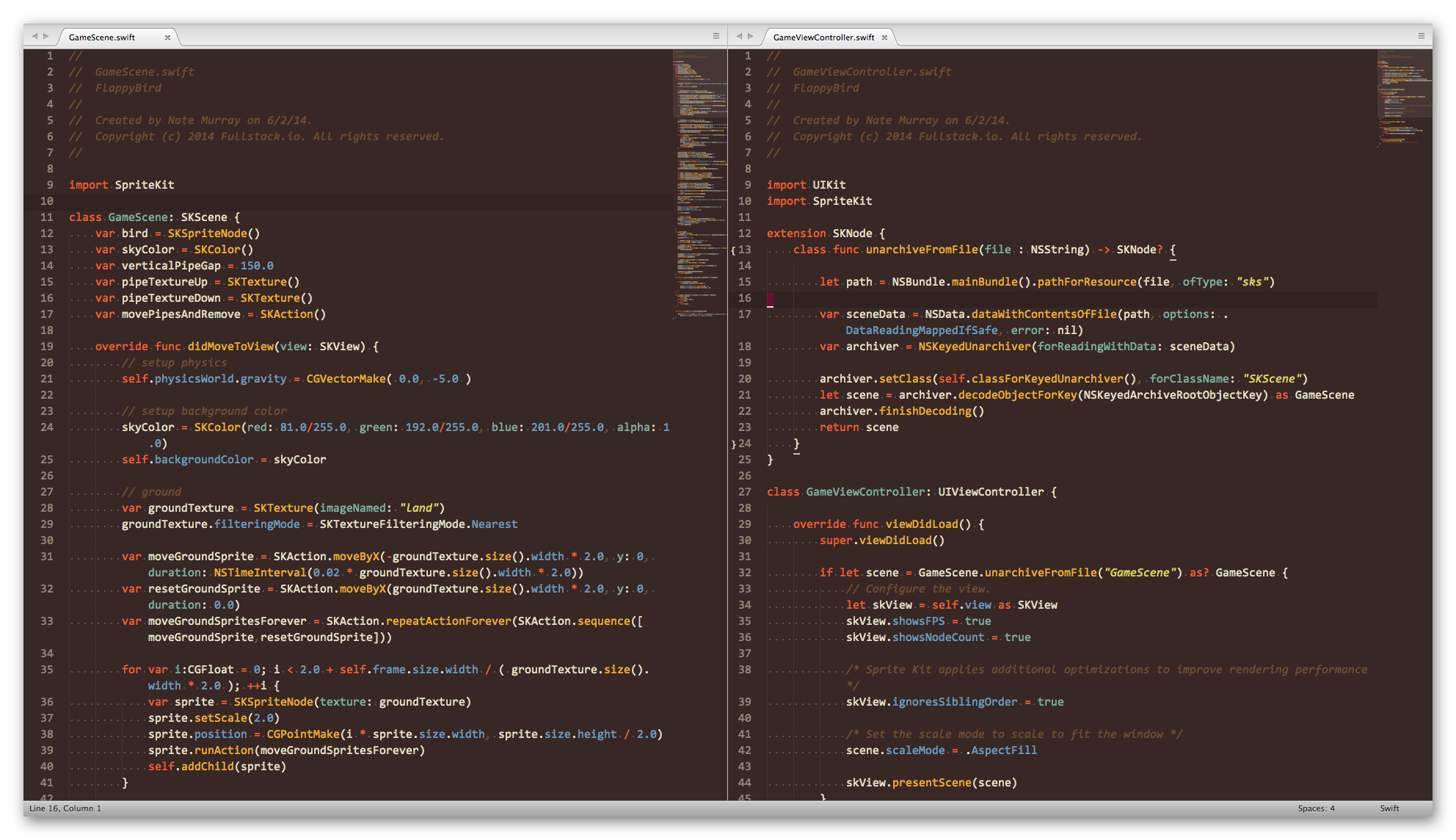Click line number 16 in right gutter
The height and width of the screenshot is (840, 1456).
745,298
